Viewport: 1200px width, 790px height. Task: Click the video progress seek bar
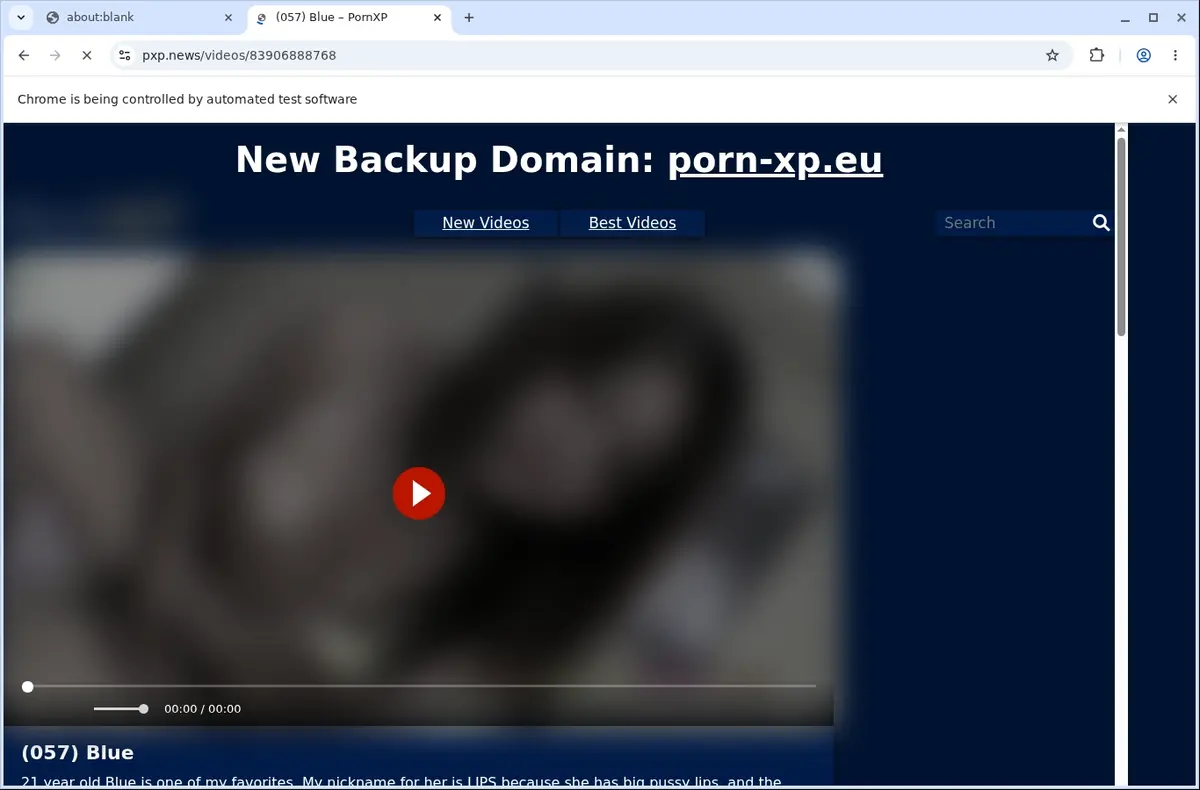421,686
